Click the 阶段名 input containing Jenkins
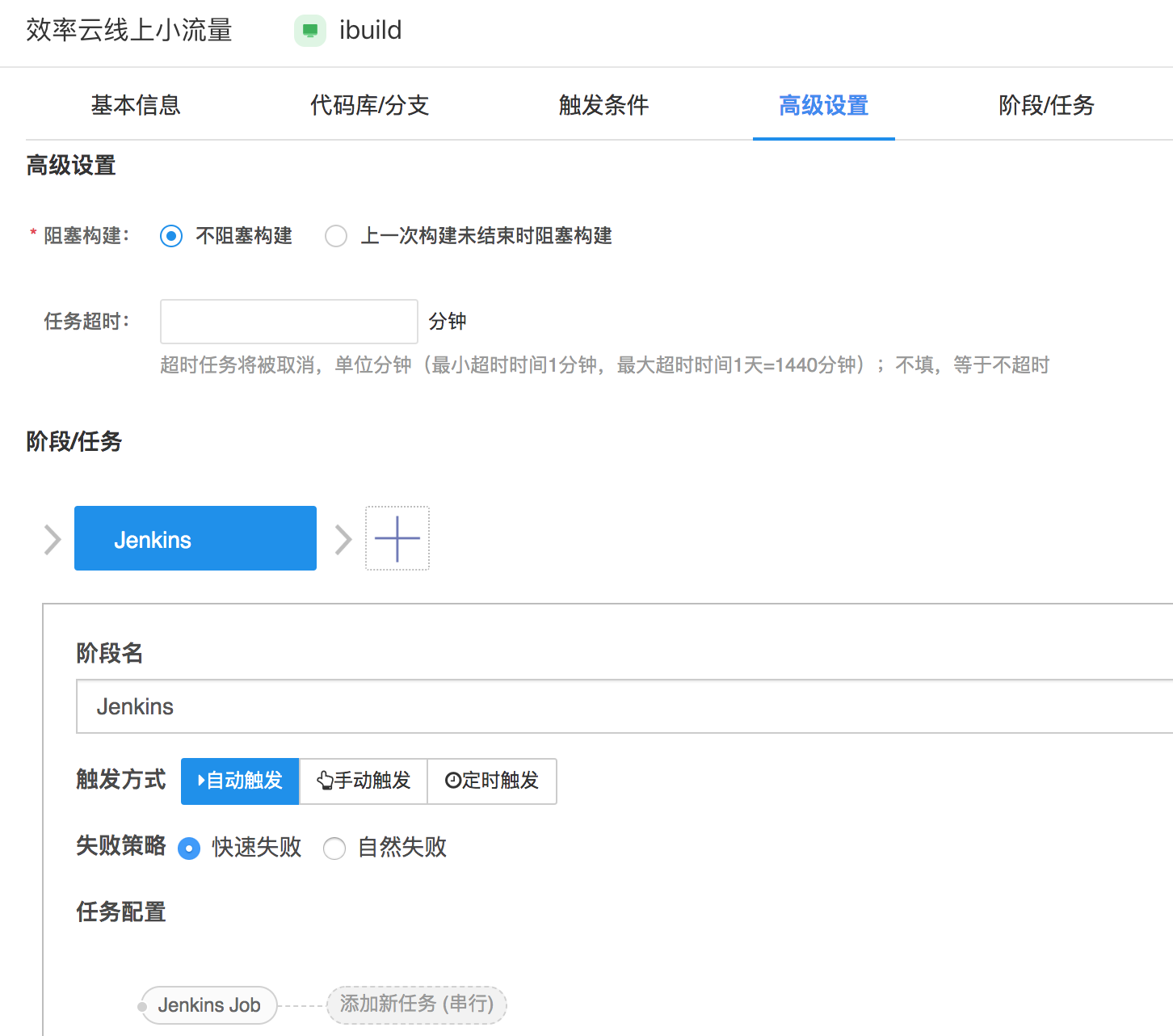Screen dimensions: 1173x1036 pyautogui.click(x=624, y=706)
